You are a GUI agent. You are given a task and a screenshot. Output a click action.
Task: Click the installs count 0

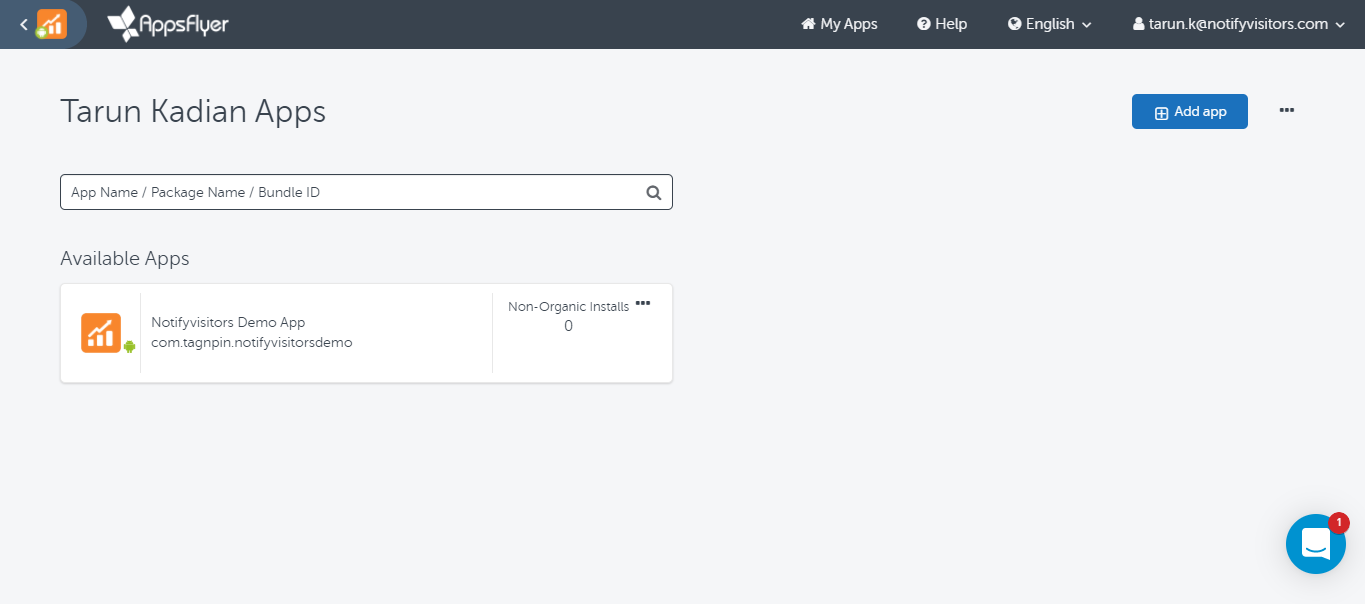click(569, 326)
